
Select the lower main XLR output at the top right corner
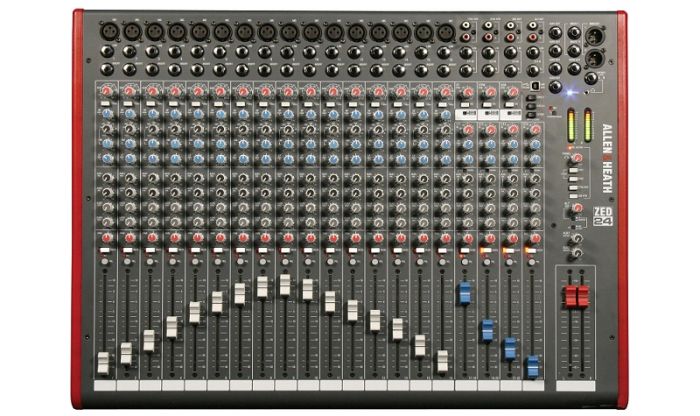594,58
